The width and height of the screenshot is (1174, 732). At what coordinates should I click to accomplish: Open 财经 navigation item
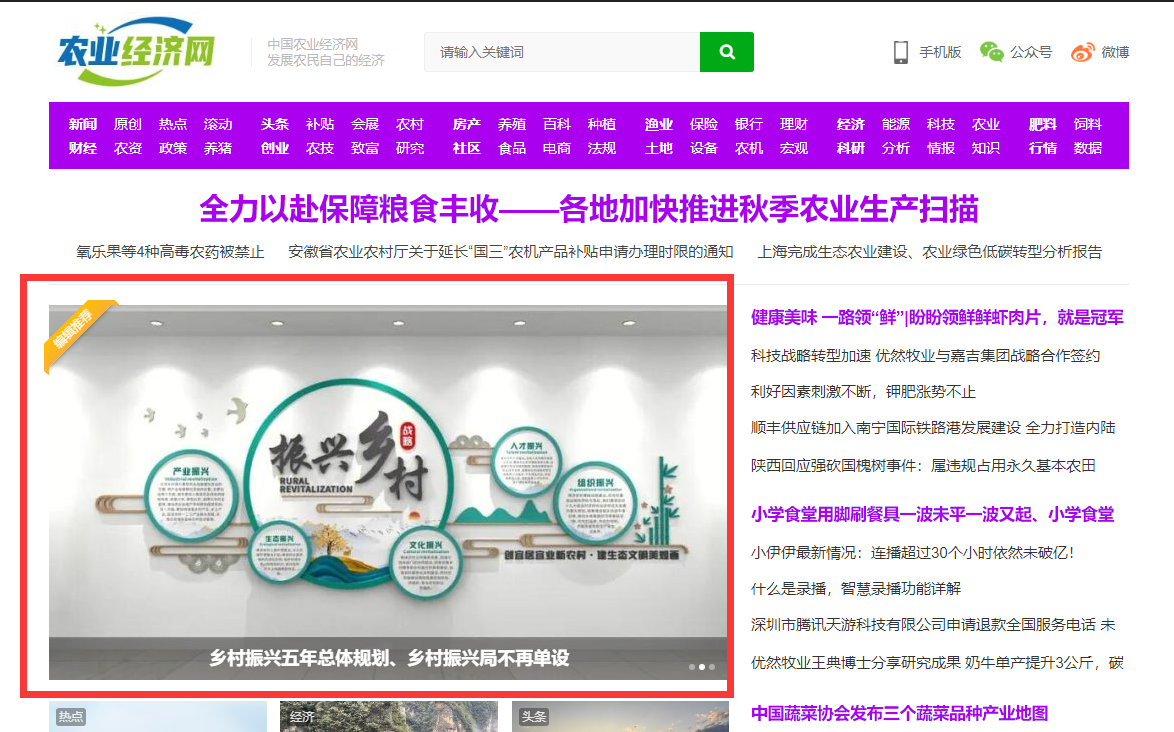pos(82,148)
